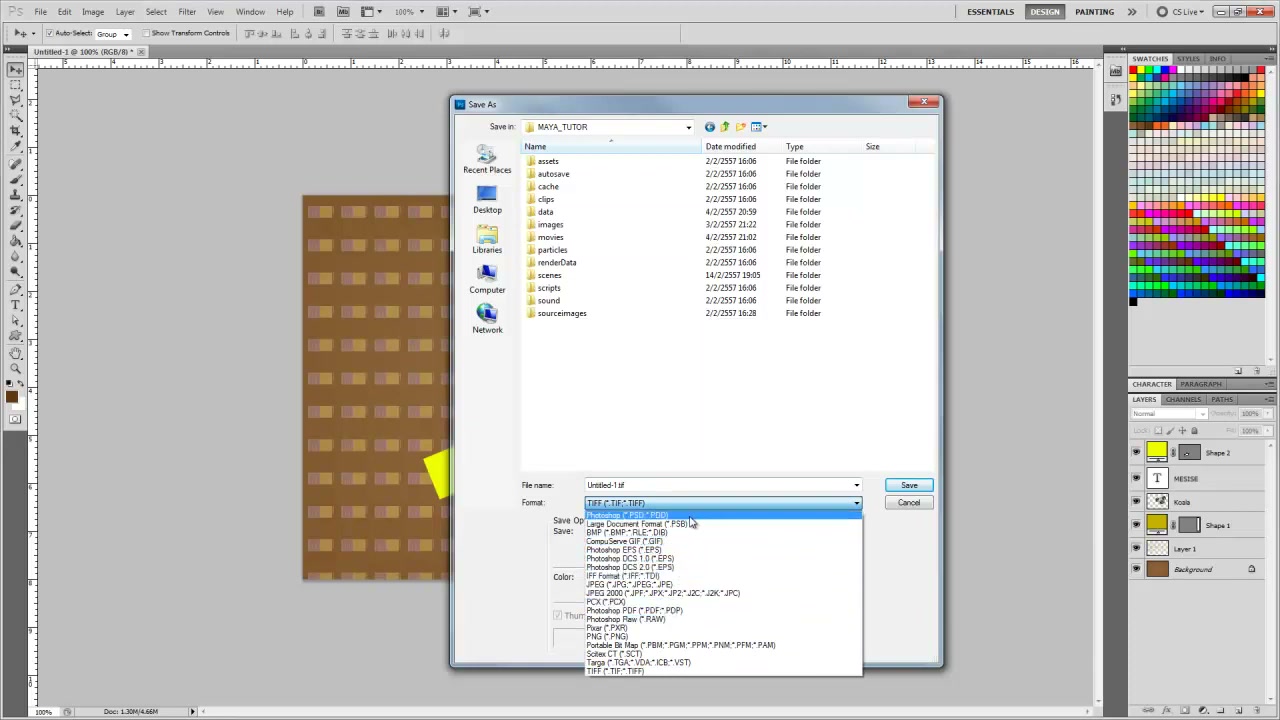The width and height of the screenshot is (1280, 720).
Task: Open the File name history dropdown
Action: click(856, 485)
